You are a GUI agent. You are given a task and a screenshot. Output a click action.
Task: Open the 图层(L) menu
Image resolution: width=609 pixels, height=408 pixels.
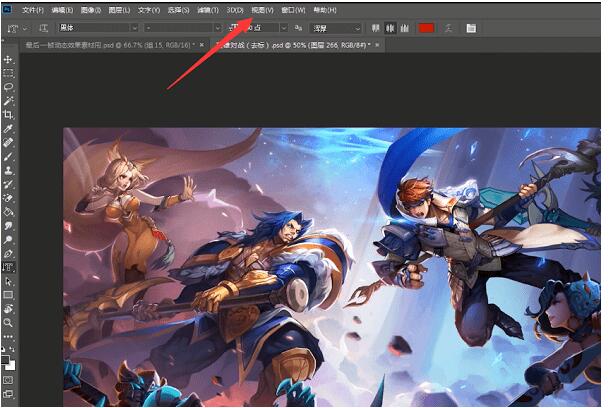pos(119,10)
